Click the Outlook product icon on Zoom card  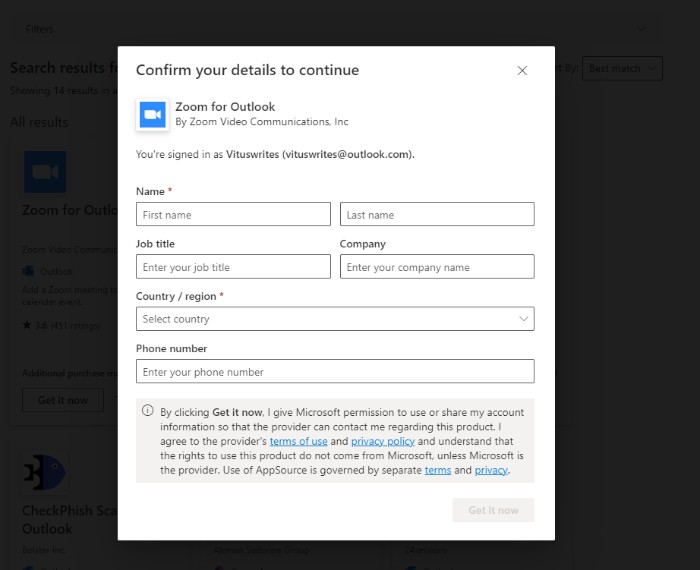[28, 271]
